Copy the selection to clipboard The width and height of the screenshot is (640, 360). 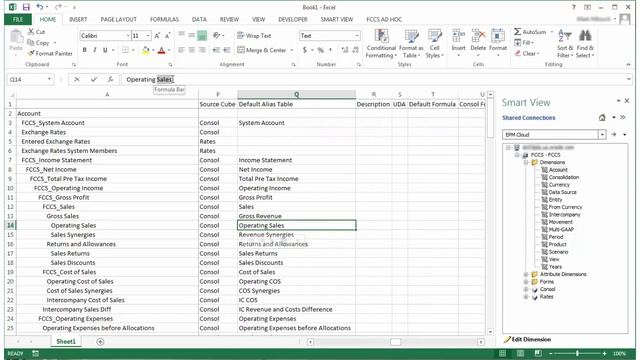pos(39,42)
